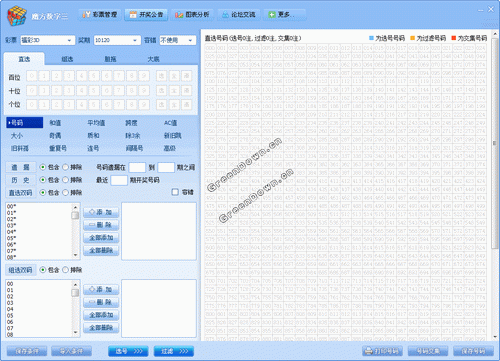Viewport: 500px width, 361px height.
Task: Click the 更多 green plus toolbar item
Action: coord(285,15)
